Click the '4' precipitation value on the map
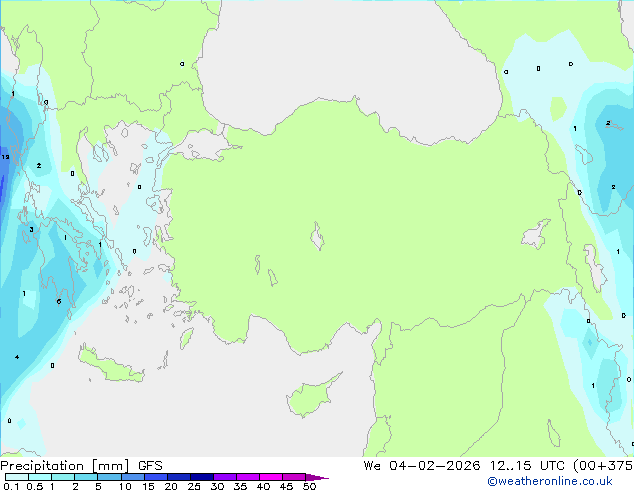Image resolution: width=634 pixels, height=490 pixels. 17,357
